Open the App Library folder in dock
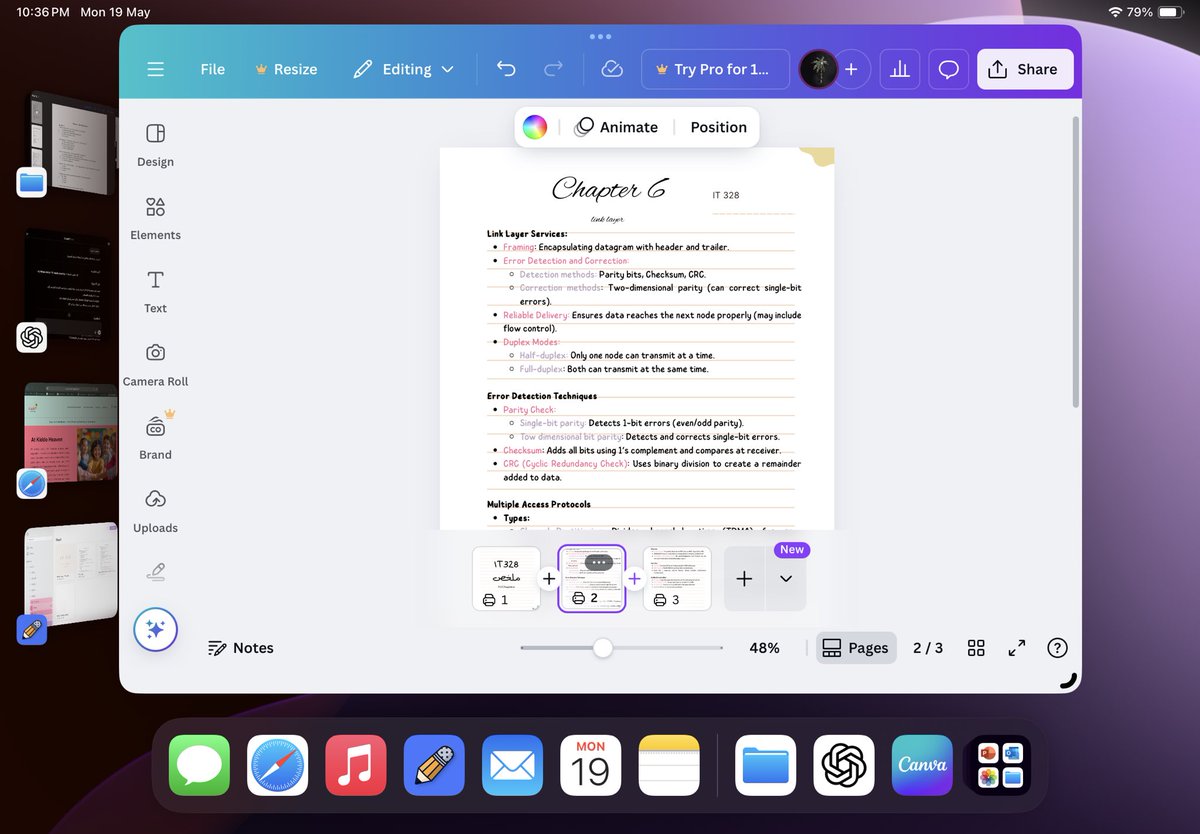1200x834 pixels. (1000, 766)
